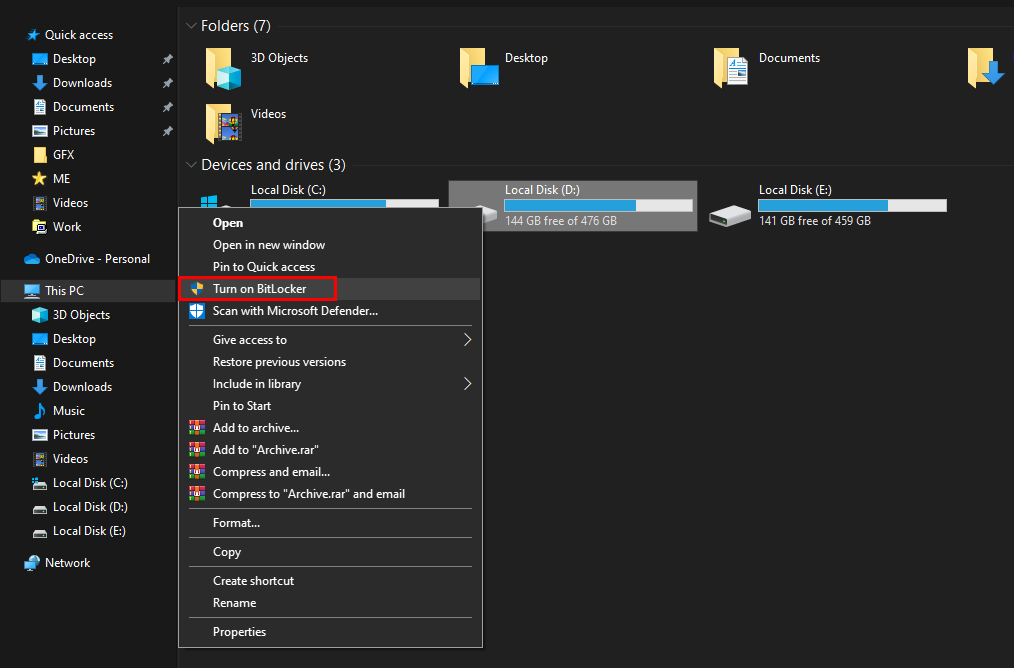
Task: Click the Local Disk (C:) drive icon in sidebar
Action: point(39,483)
